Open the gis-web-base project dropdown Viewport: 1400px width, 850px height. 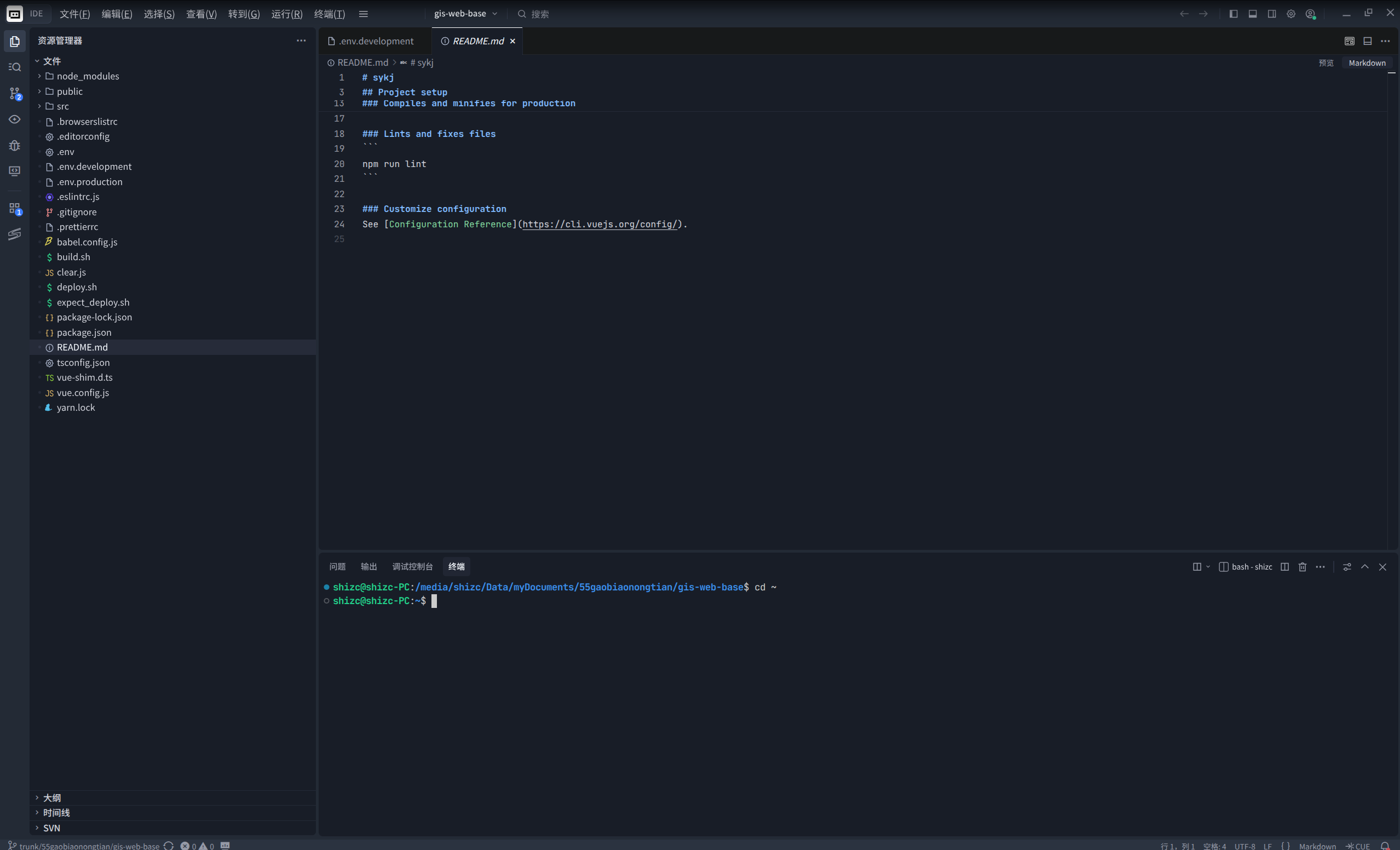coord(465,14)
